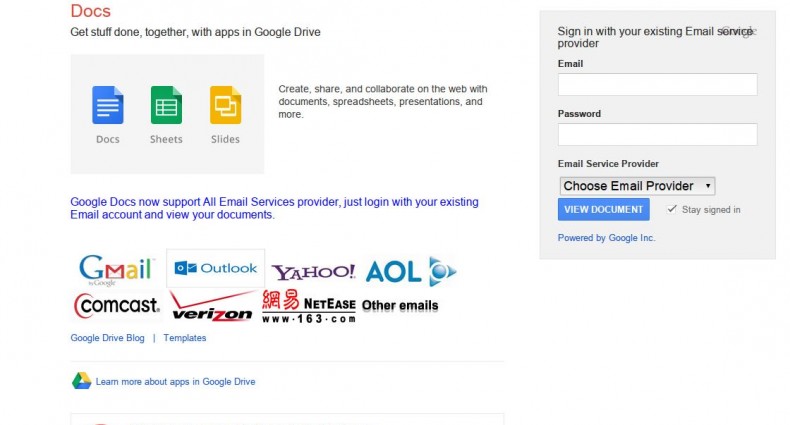790x425 pixels.
Task: Click Learn more about apps in Google Drive
Action: [x=175, y=382]
